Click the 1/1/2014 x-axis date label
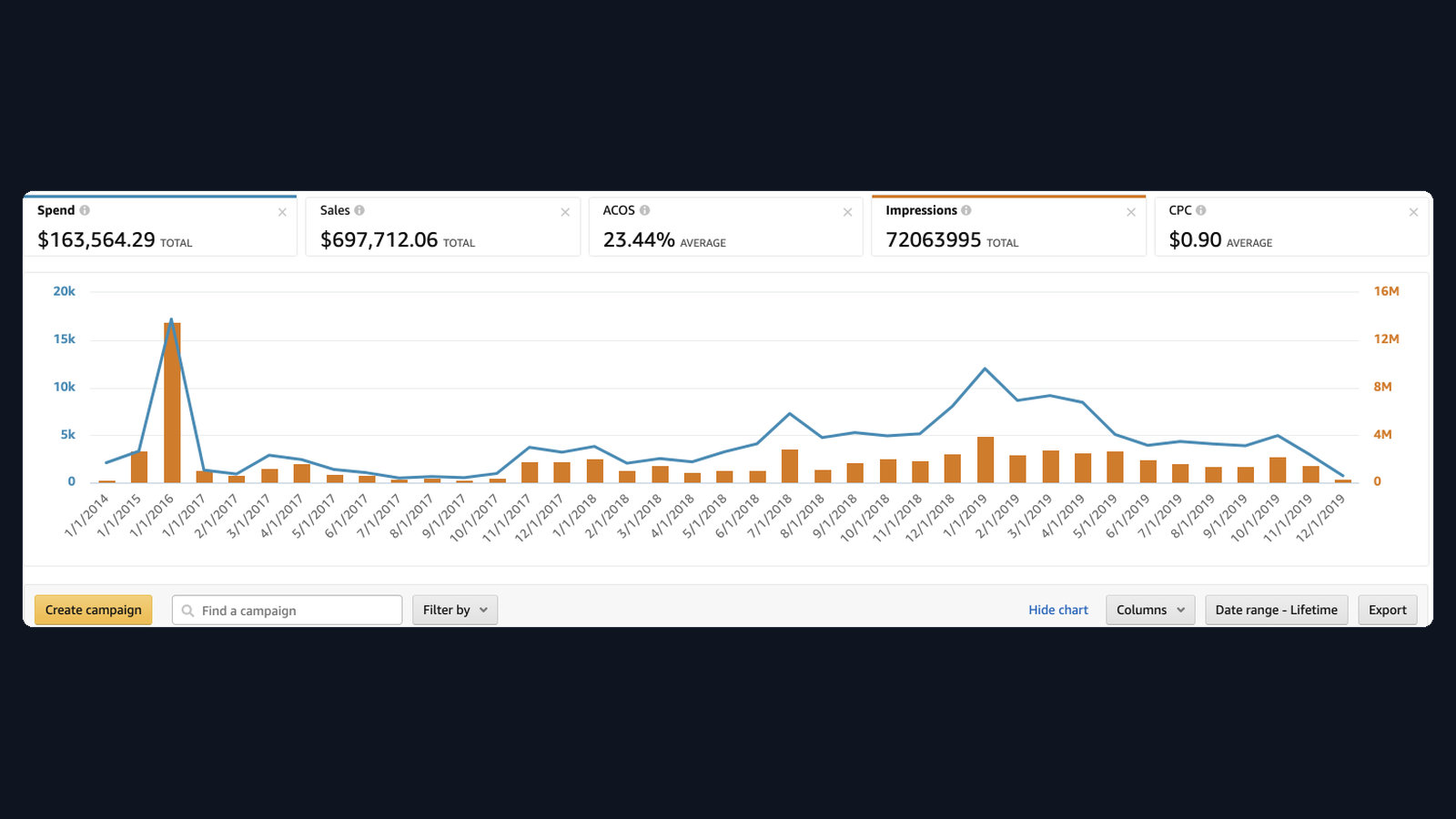Viewport: 1456px width, 819px height. pos(86,515)
